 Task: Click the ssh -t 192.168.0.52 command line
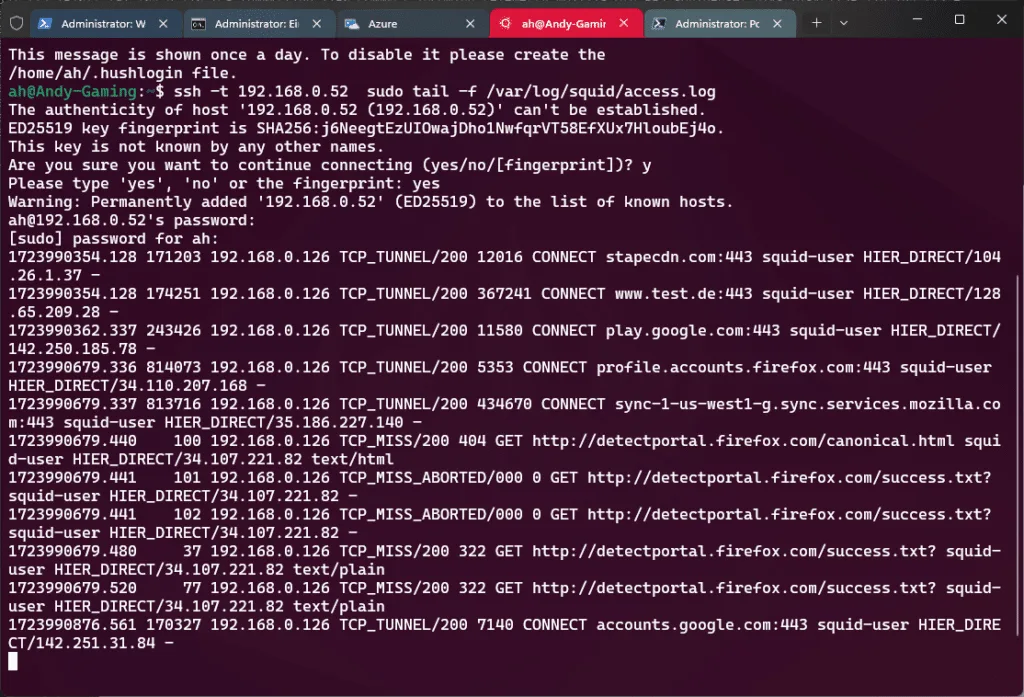445,91
